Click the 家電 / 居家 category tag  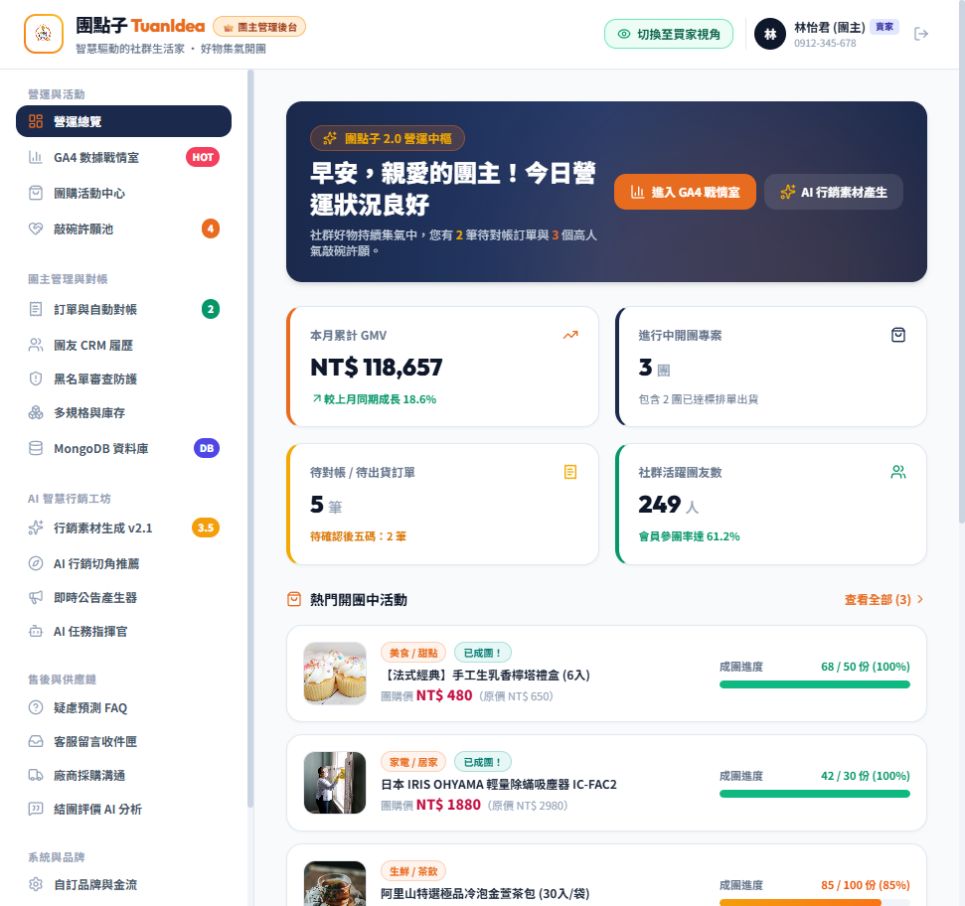[413, 762]
